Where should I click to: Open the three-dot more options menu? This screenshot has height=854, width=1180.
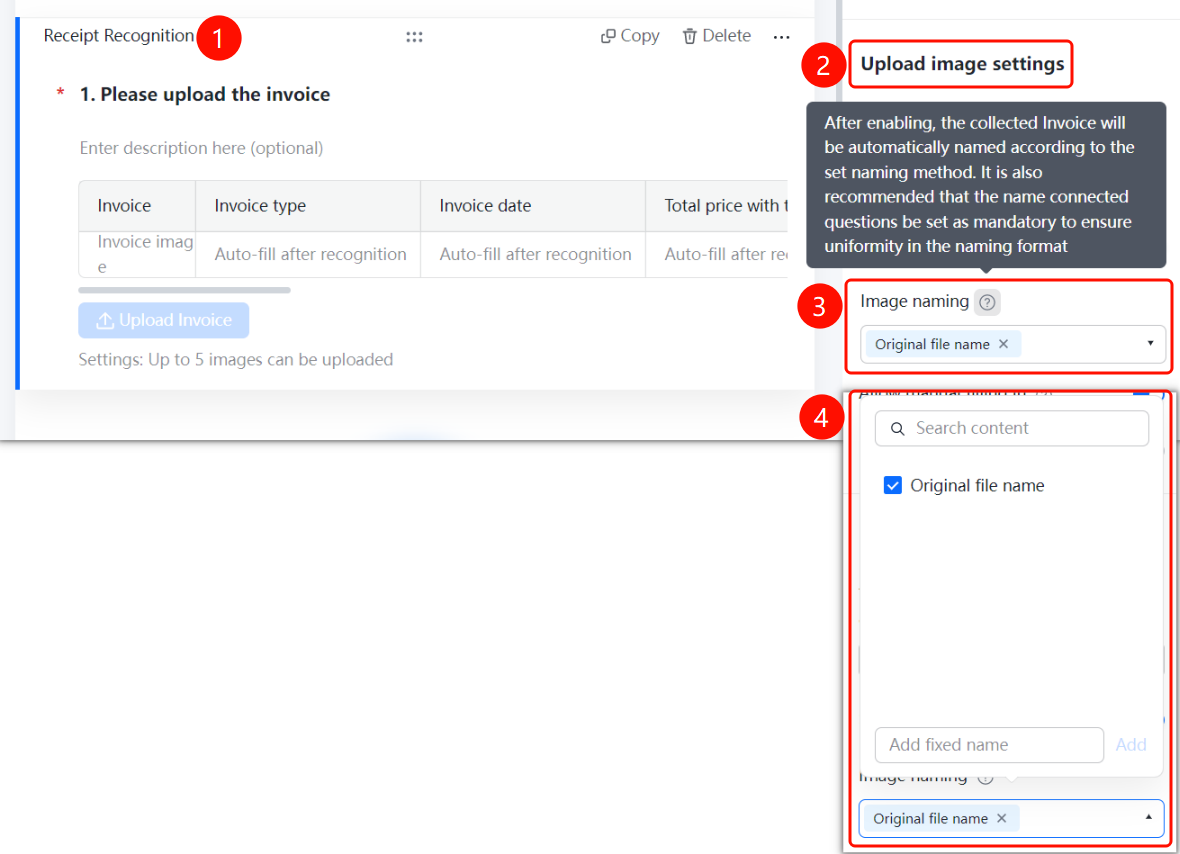(x=781, y=36)
